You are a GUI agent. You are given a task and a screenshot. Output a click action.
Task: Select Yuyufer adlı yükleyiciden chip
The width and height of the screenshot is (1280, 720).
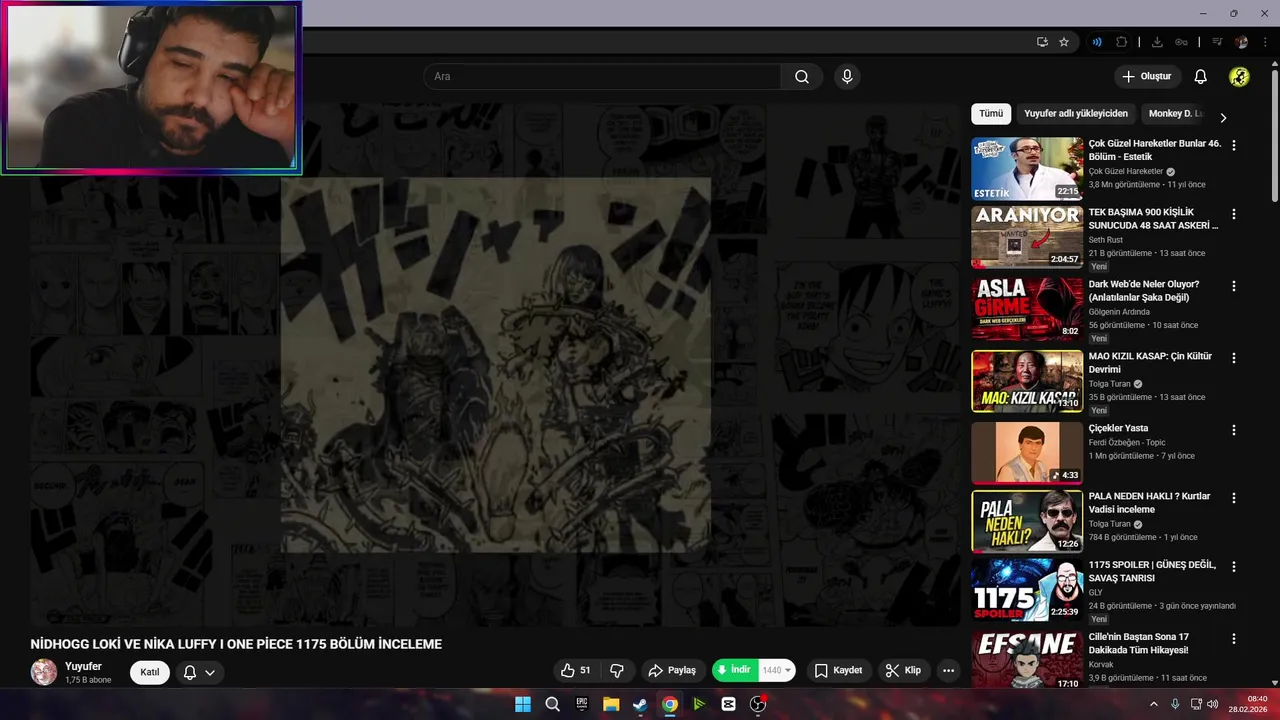tap(1076, 114)
